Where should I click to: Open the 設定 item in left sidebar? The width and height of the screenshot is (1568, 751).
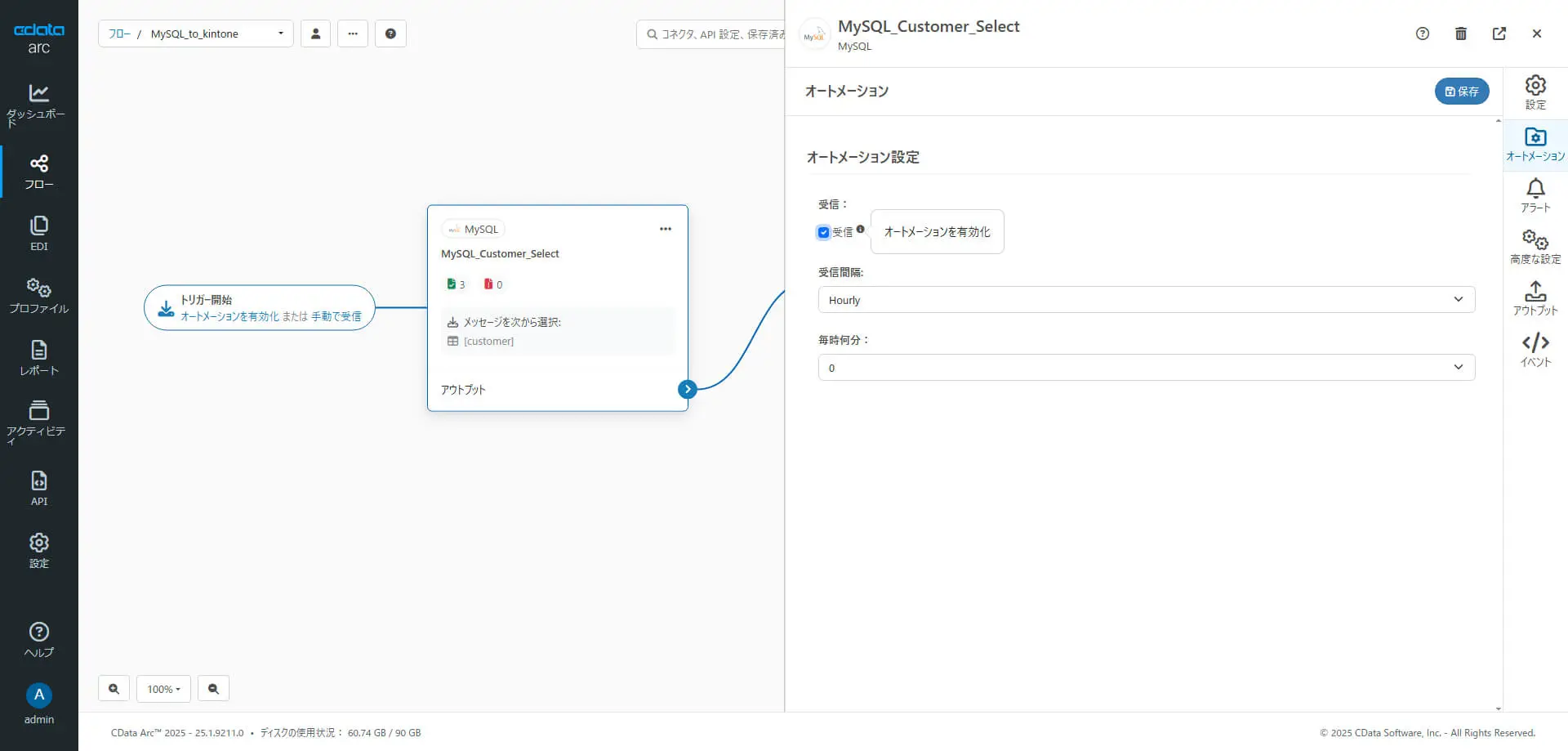[x=38, y=550]
